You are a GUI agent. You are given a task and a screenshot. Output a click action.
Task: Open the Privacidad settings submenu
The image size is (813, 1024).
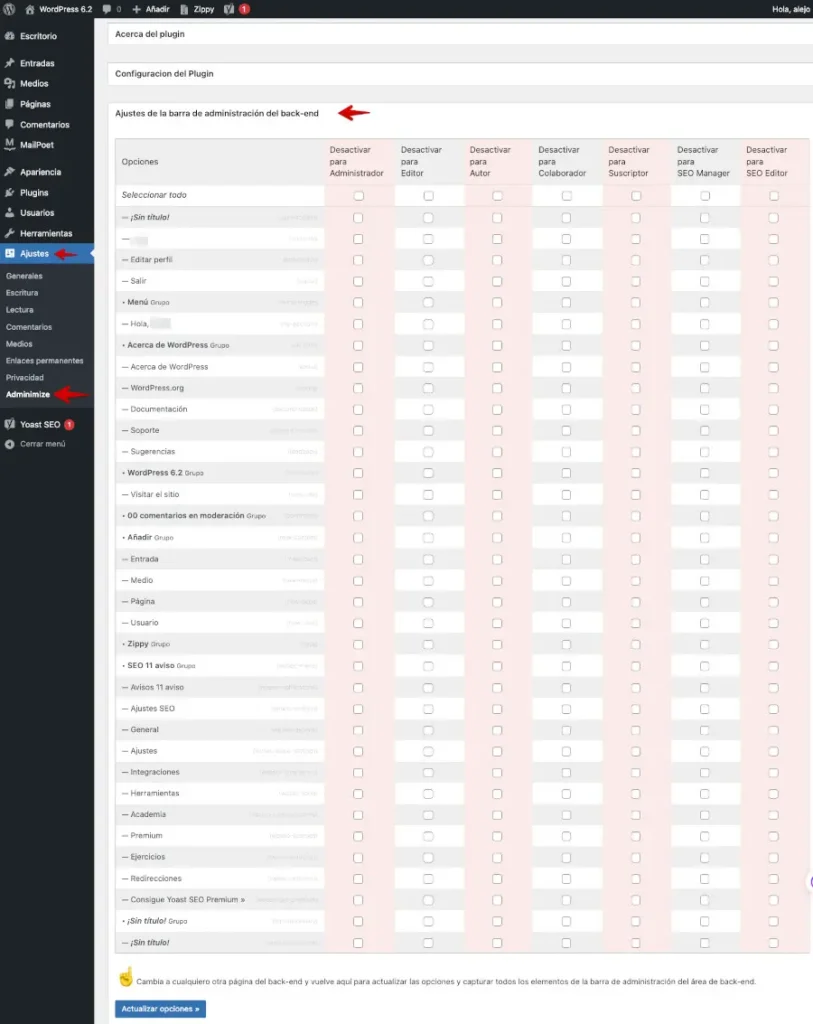[25, 377]
